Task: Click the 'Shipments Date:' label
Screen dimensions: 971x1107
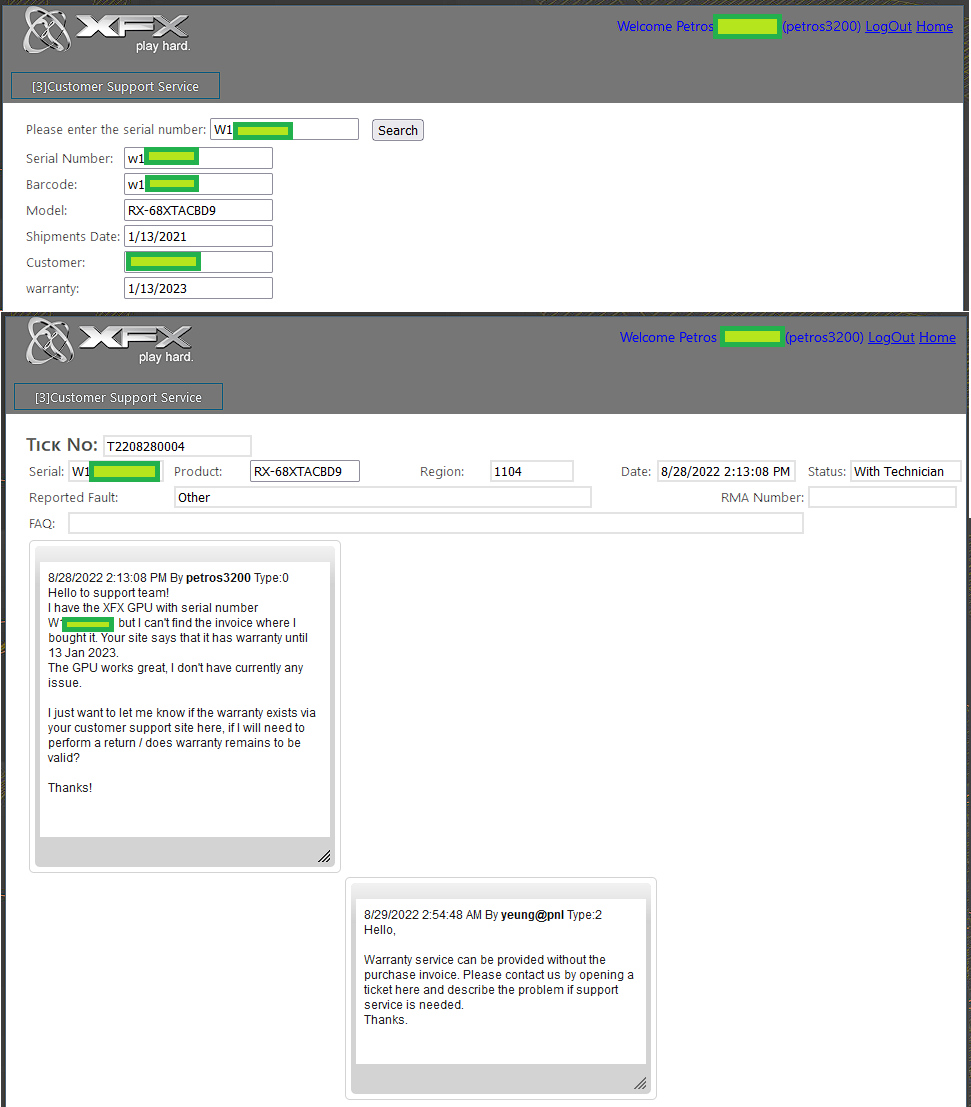Action: click(x=73, y=237)
